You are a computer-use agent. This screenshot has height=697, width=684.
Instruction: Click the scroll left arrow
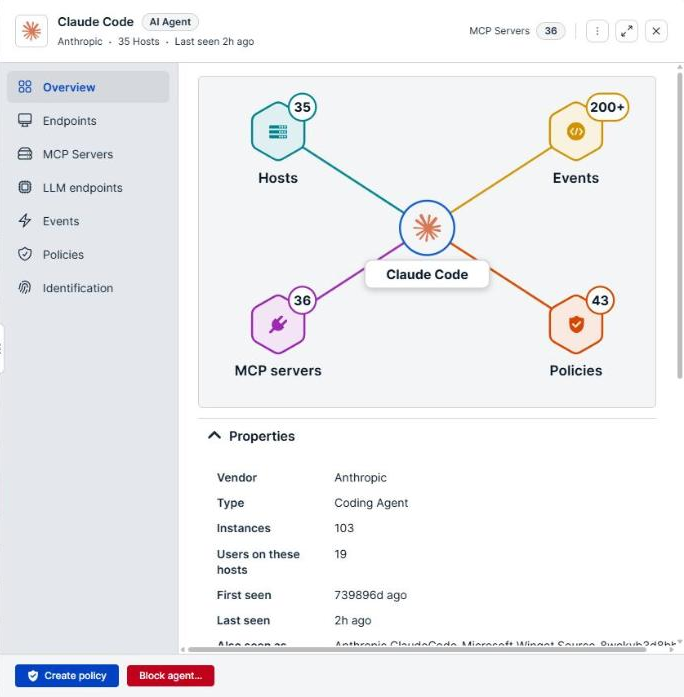(x=183, y=649)
